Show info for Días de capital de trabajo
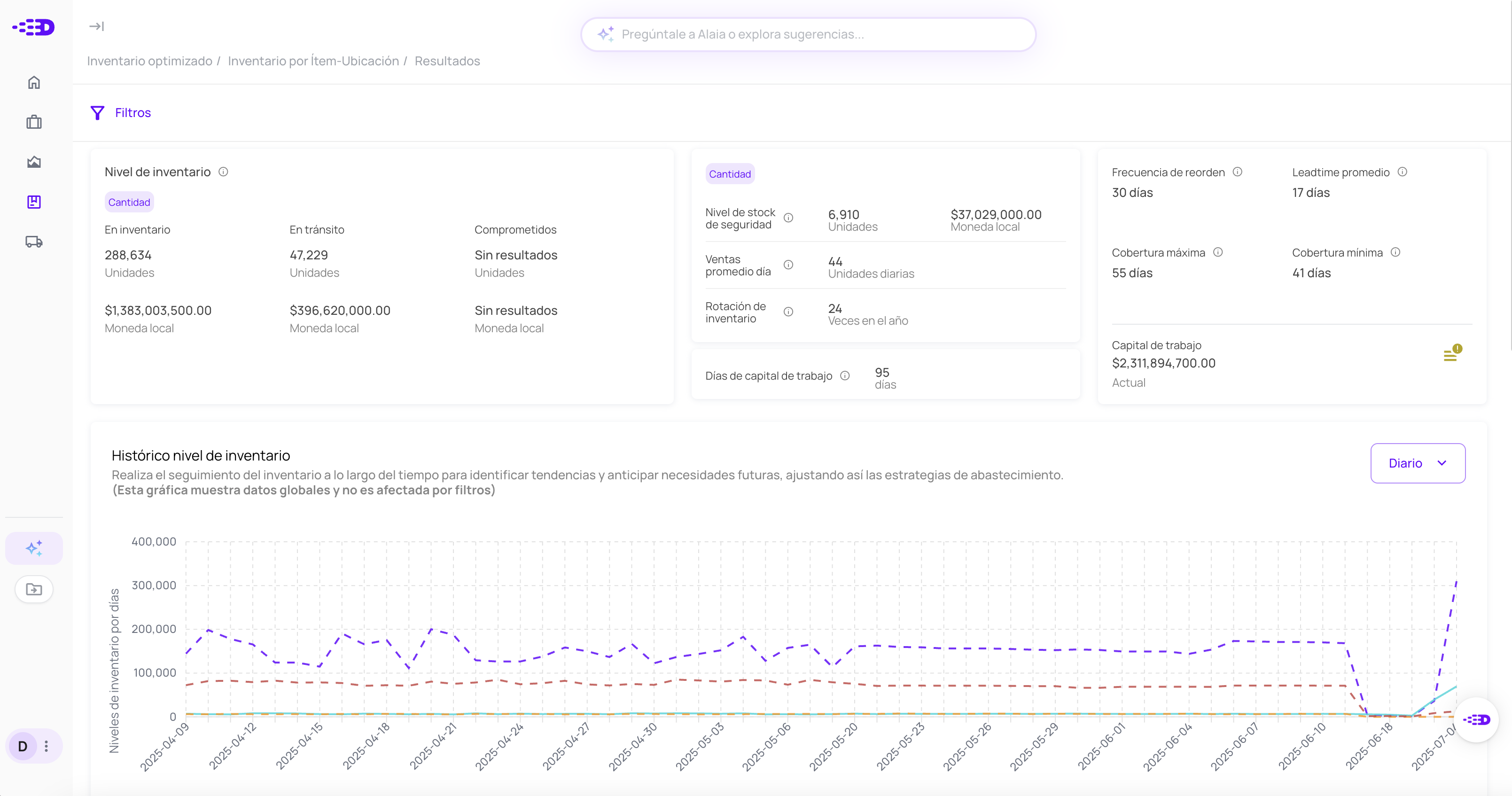 coord(845,376)
